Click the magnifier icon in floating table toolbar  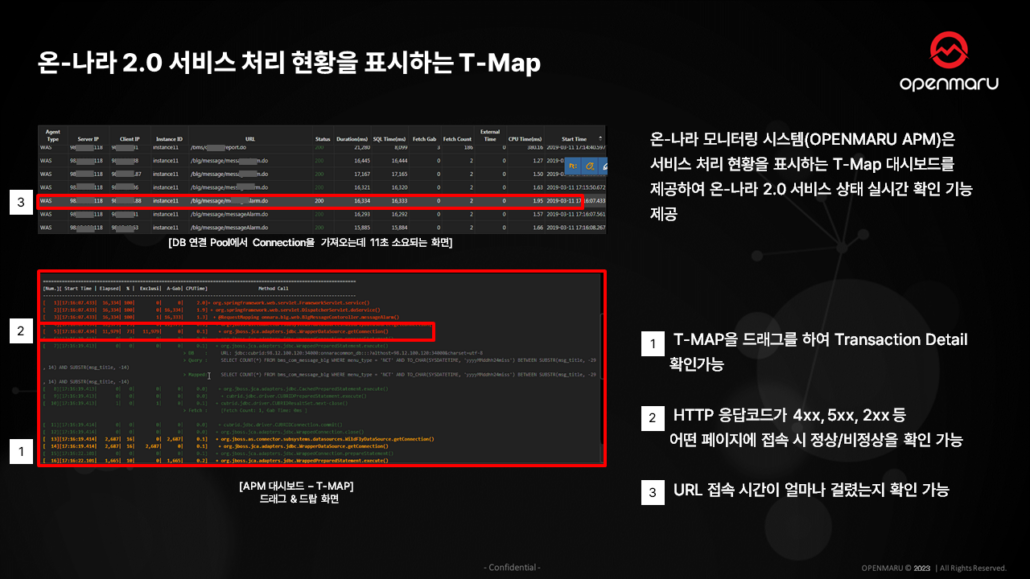591,166
